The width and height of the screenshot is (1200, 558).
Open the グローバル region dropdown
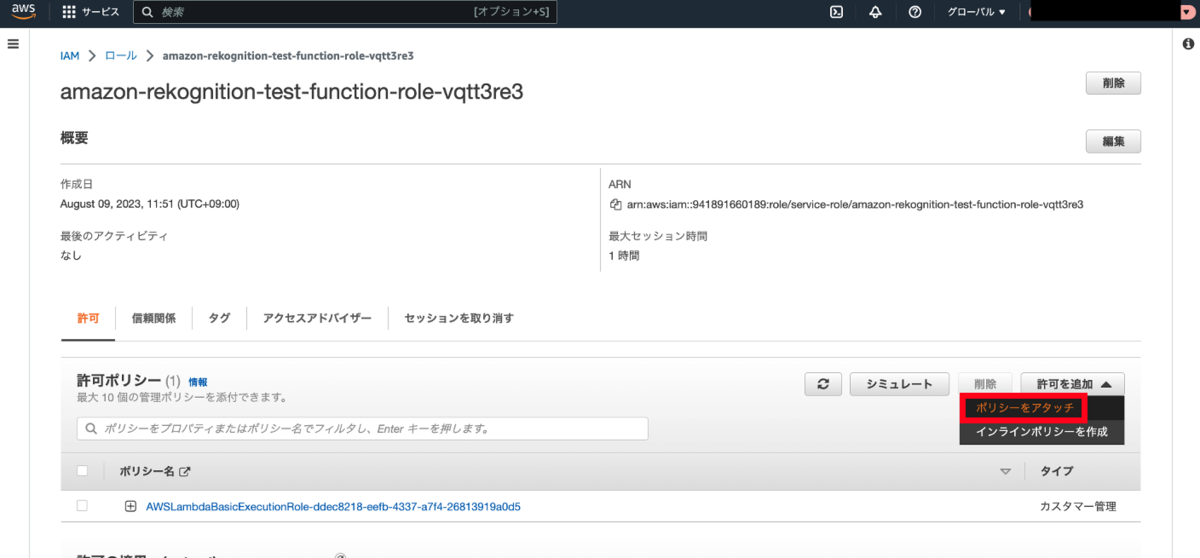pyautogui.click(x=976, y=12)
